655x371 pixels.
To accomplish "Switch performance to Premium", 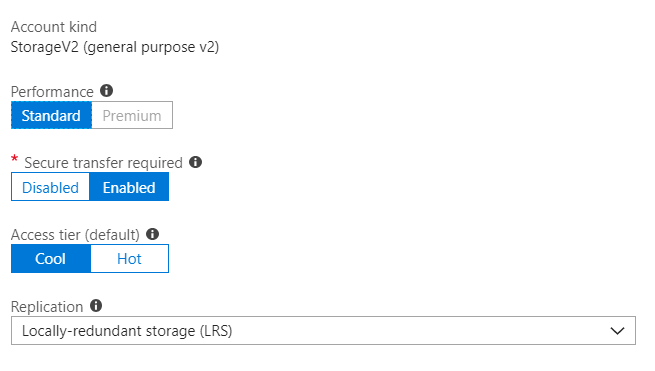I will (132, 115).
